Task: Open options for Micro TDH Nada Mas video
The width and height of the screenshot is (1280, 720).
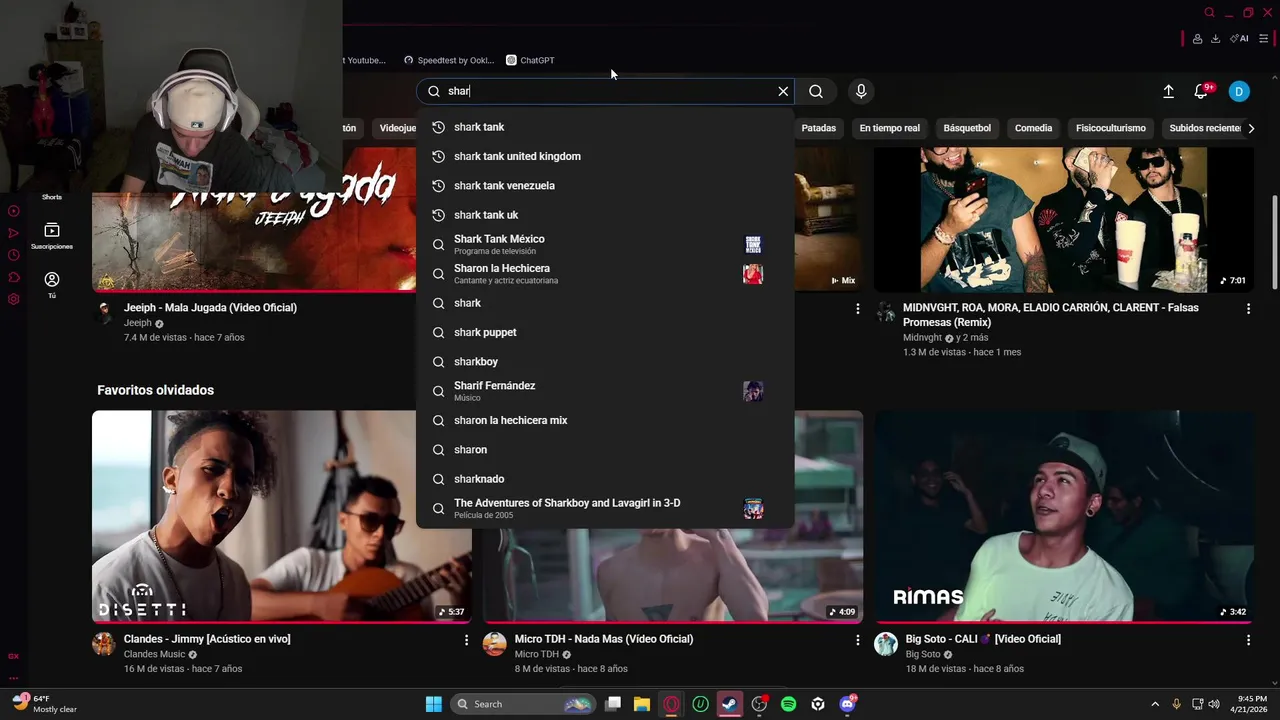Action: 857,640
